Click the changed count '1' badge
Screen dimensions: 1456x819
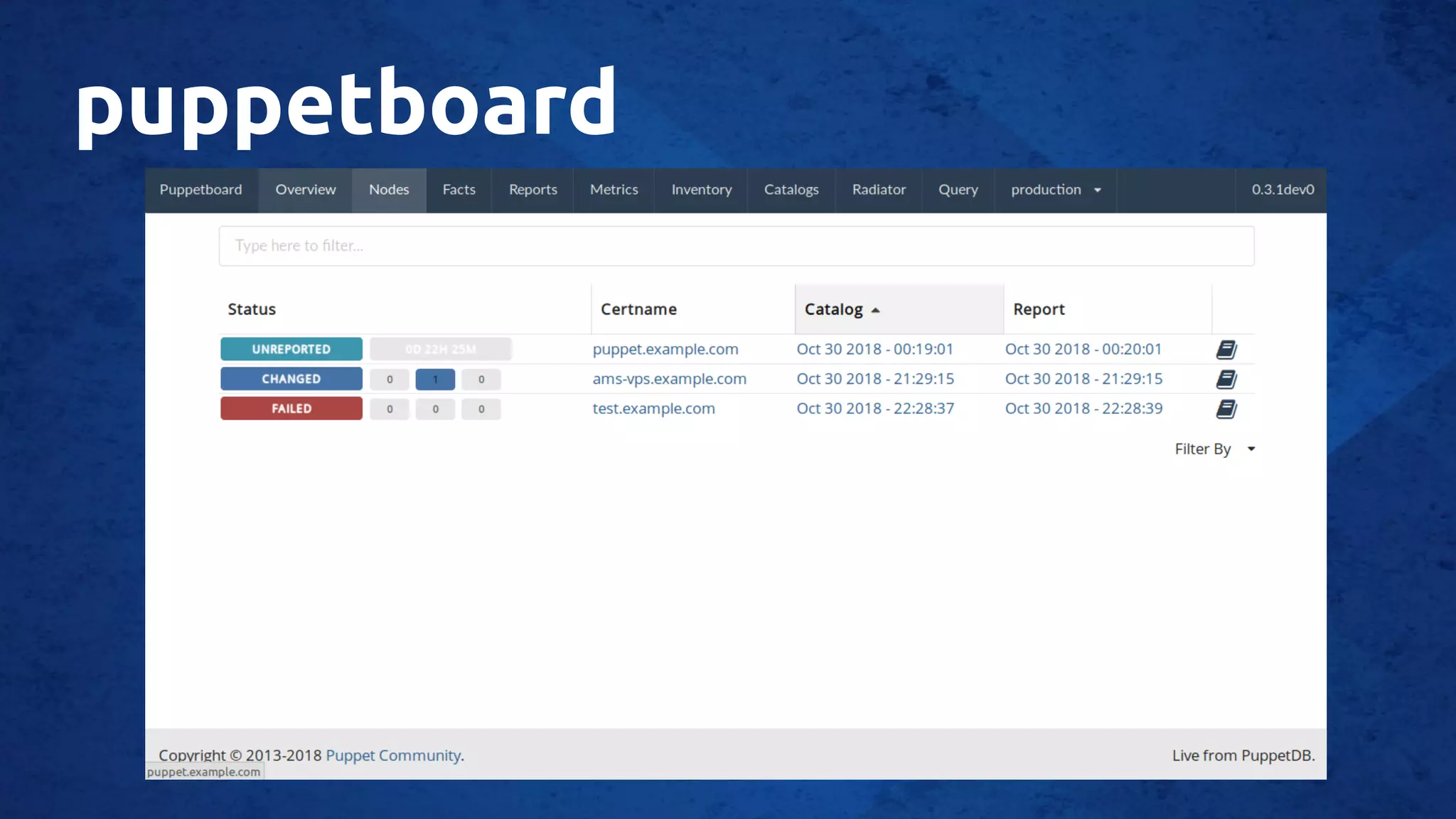(x=435, y=380)
